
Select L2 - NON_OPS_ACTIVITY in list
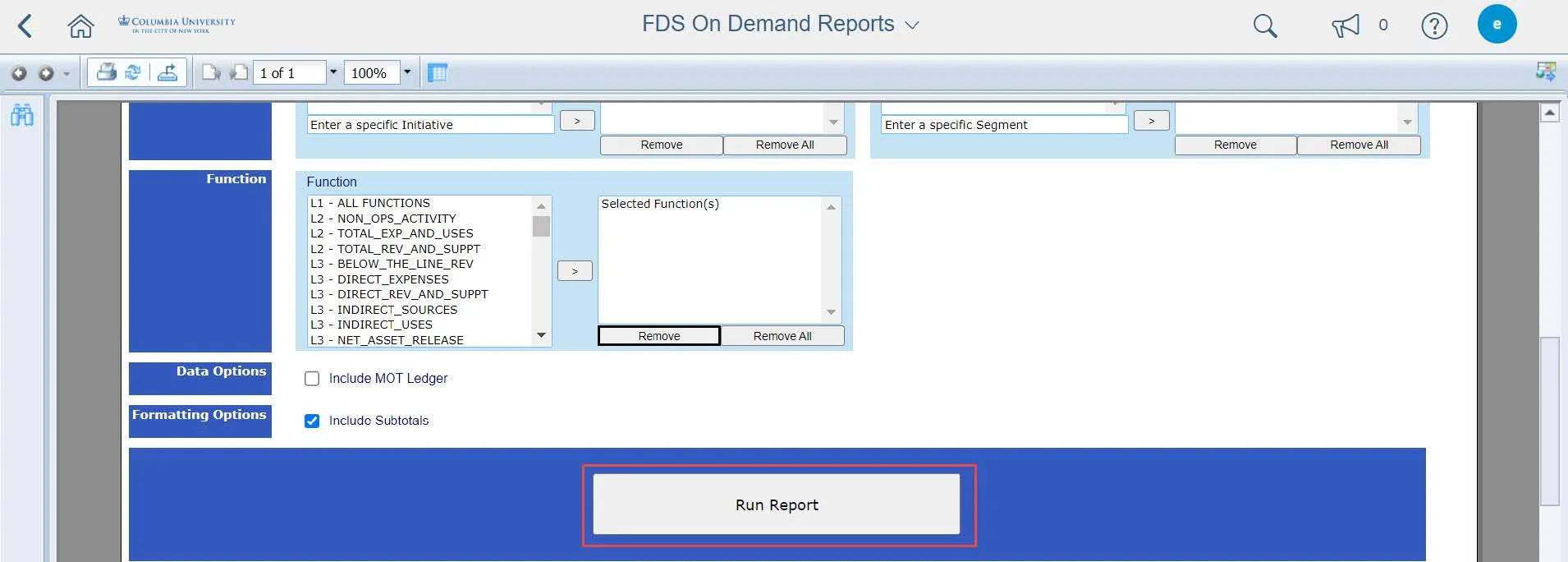(x=420, y=219)
